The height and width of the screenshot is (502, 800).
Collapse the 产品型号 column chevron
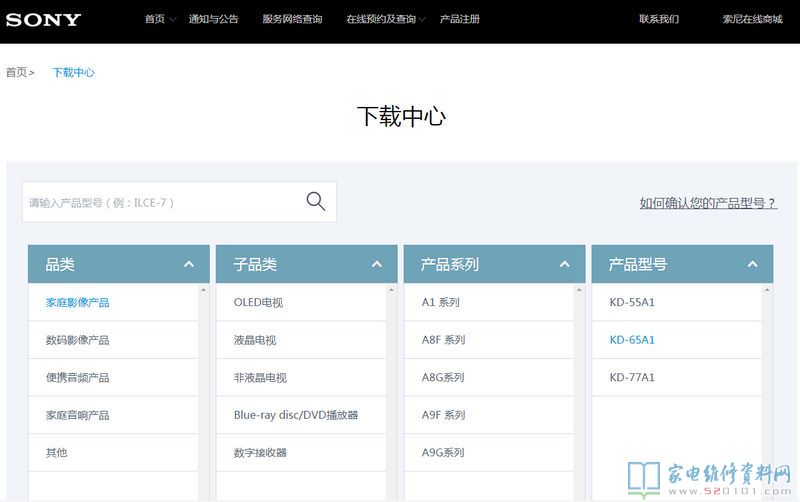pyautogui.click(x=753, y=265)
